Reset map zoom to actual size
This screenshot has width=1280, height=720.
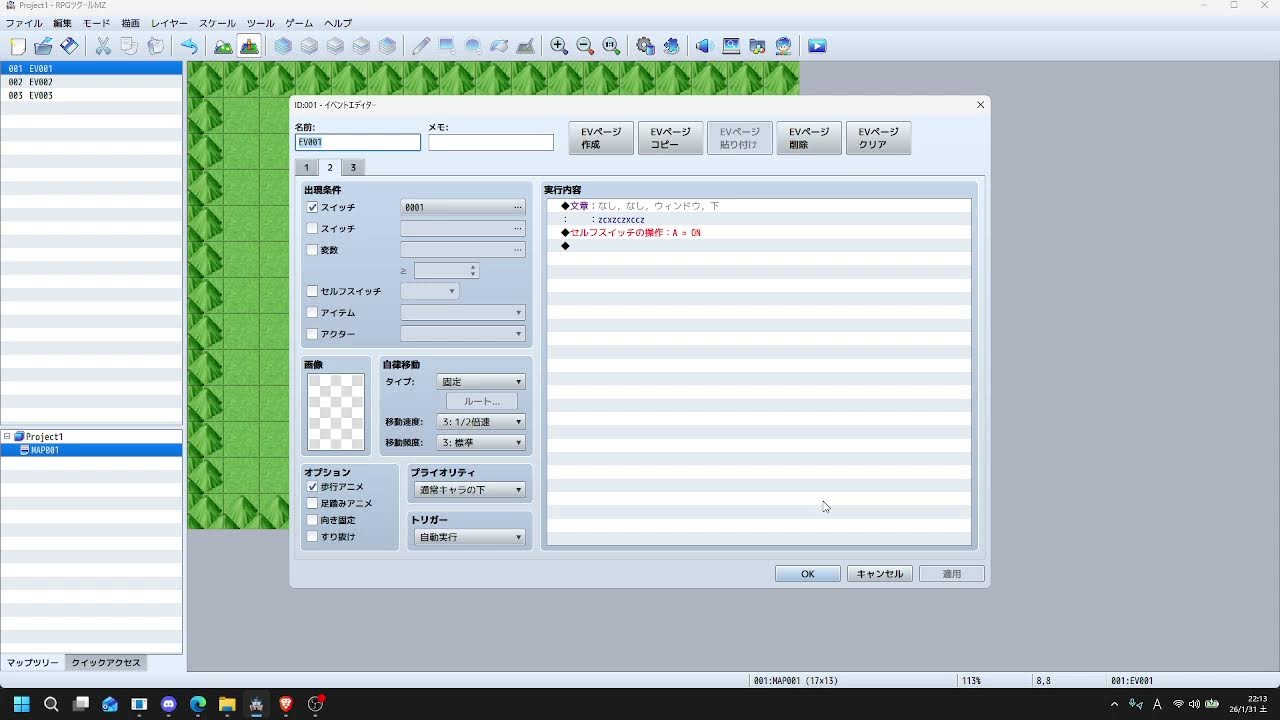[611, 46]
